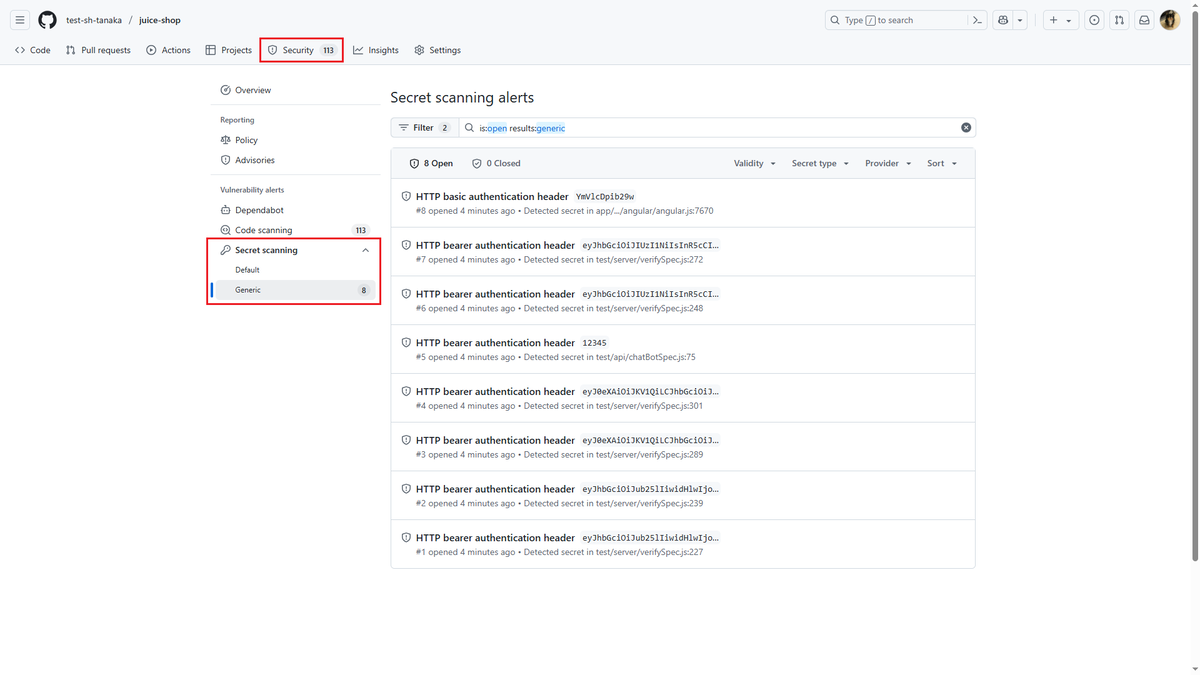
Task: Open the hamburger navigation menu
Action: pyautogui.click(x=20, y=20)
